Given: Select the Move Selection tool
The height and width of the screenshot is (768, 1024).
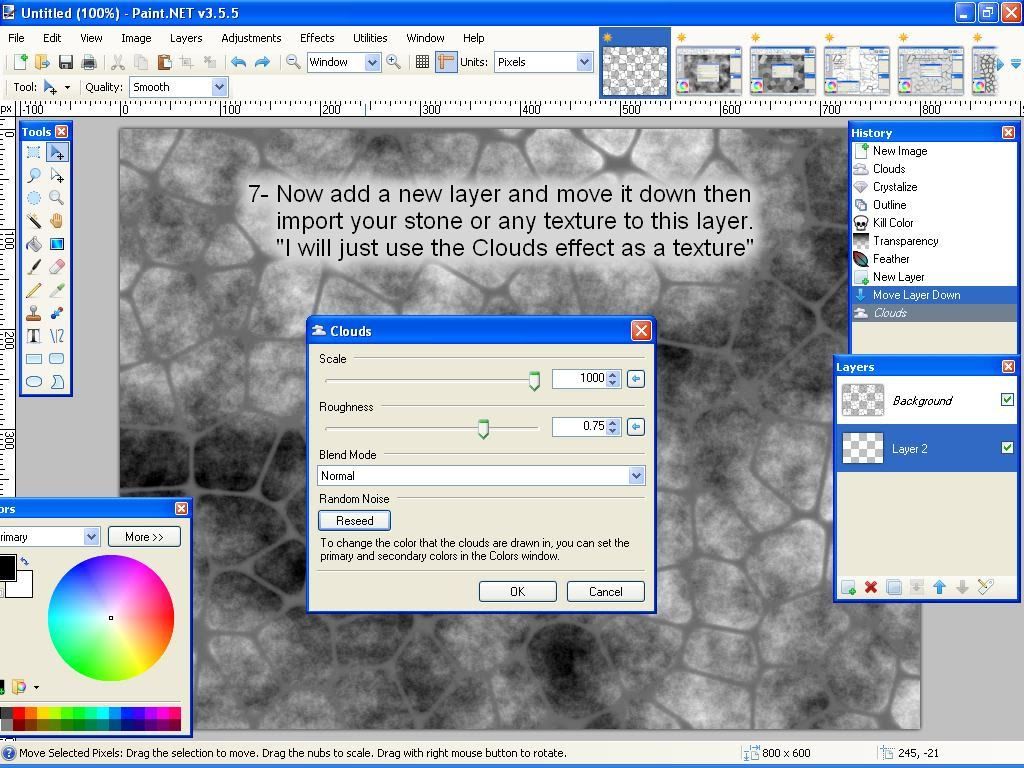Looking at the screenshot, I should click(x=57, y=175).
